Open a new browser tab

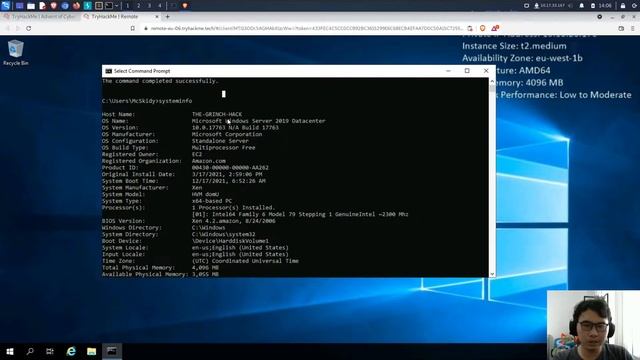(x=167, y=17)
